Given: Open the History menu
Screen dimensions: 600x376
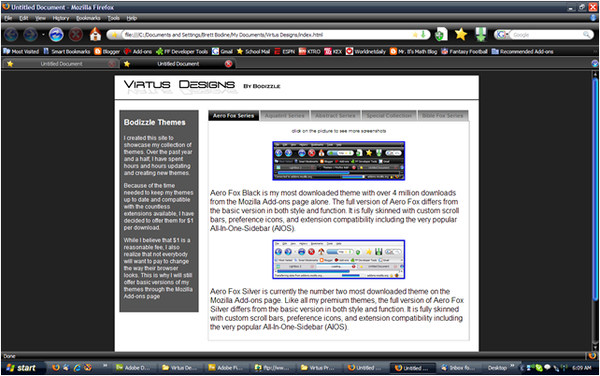Looking at the screenshot, I should [61, 18].
